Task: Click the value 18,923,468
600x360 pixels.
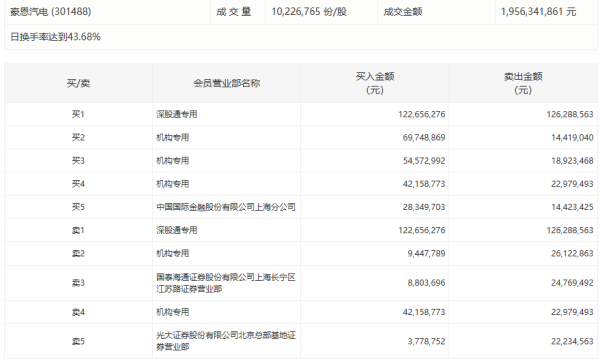Action: click(x=572, y=161)
